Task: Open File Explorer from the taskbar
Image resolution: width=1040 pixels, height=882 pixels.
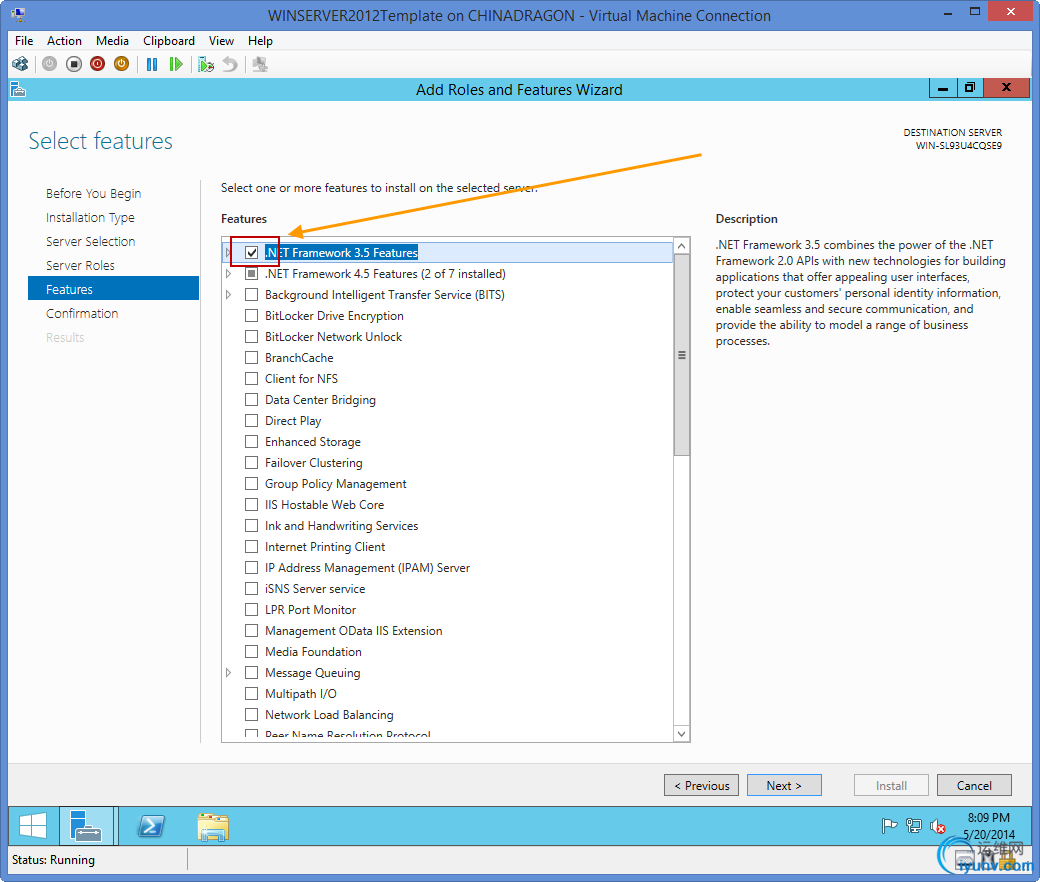Action: coord(213,827)
